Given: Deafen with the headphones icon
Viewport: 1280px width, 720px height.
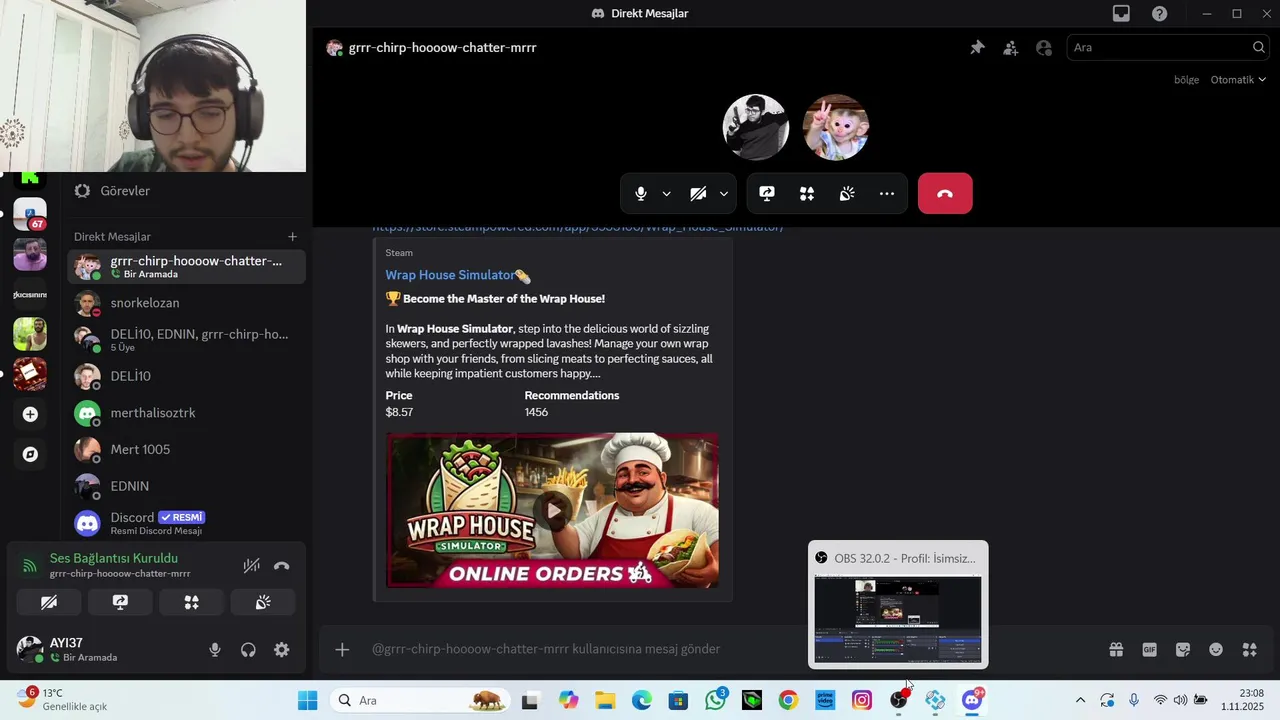Looking at the screenshot, I should (248, 650).
